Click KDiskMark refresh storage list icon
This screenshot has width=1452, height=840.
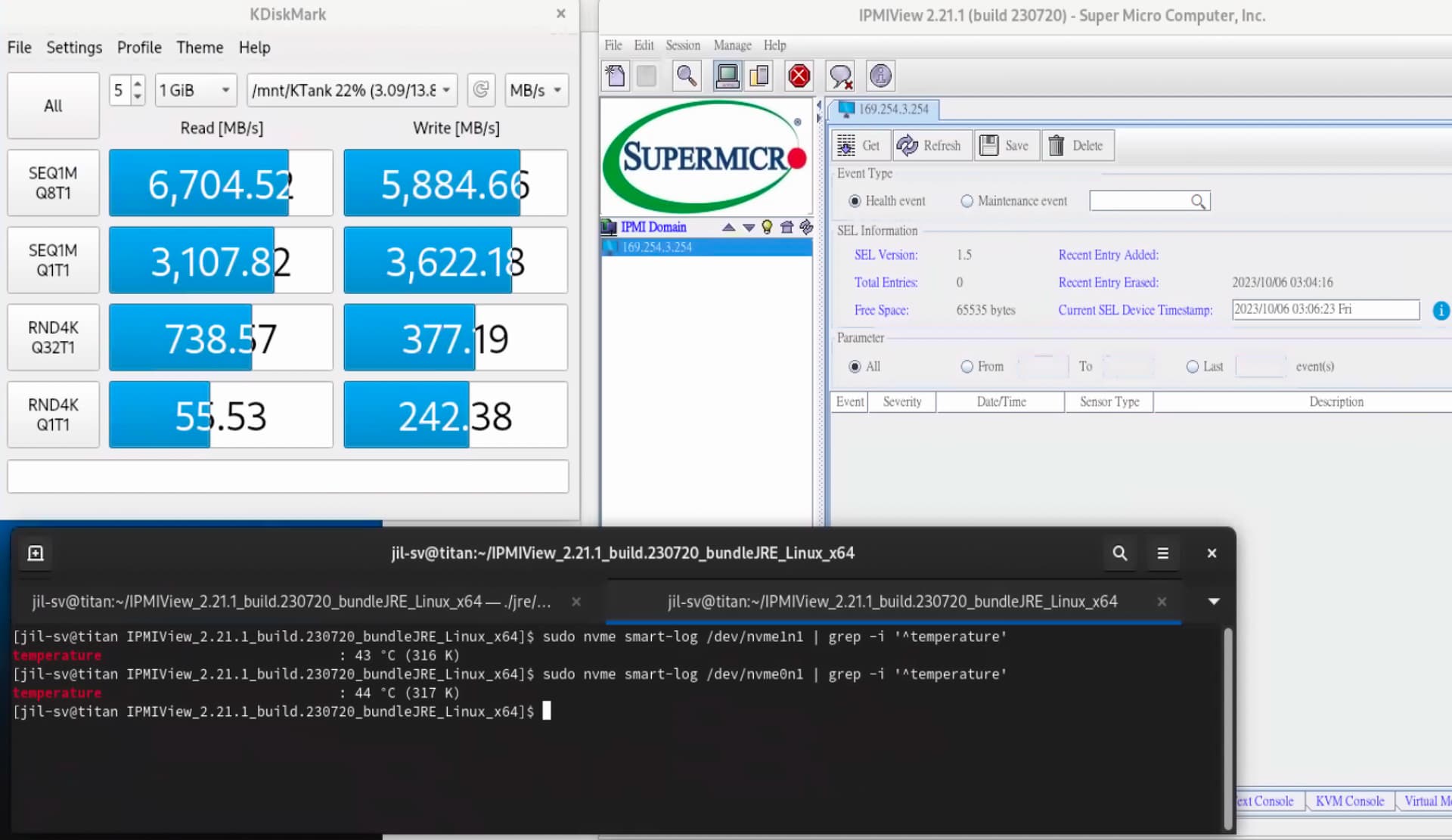(x=481, y=90)
